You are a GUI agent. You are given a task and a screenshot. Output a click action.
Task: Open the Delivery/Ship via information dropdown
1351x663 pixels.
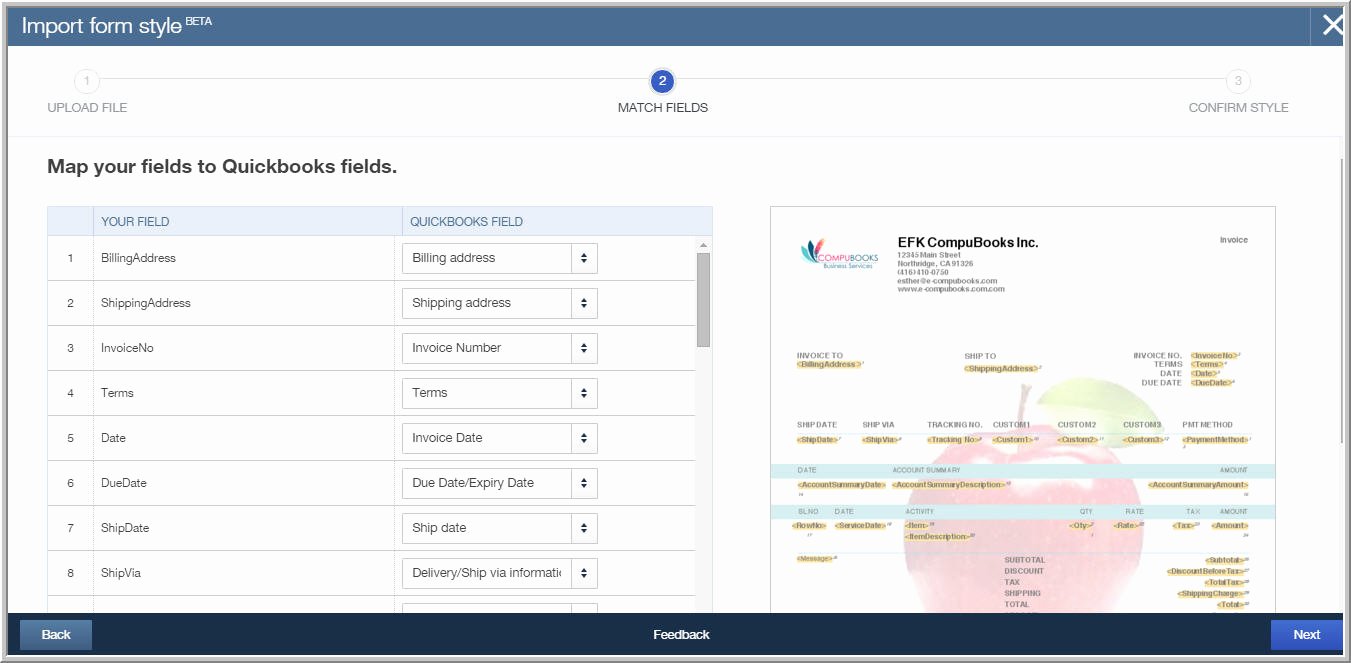tap(500, 573)
